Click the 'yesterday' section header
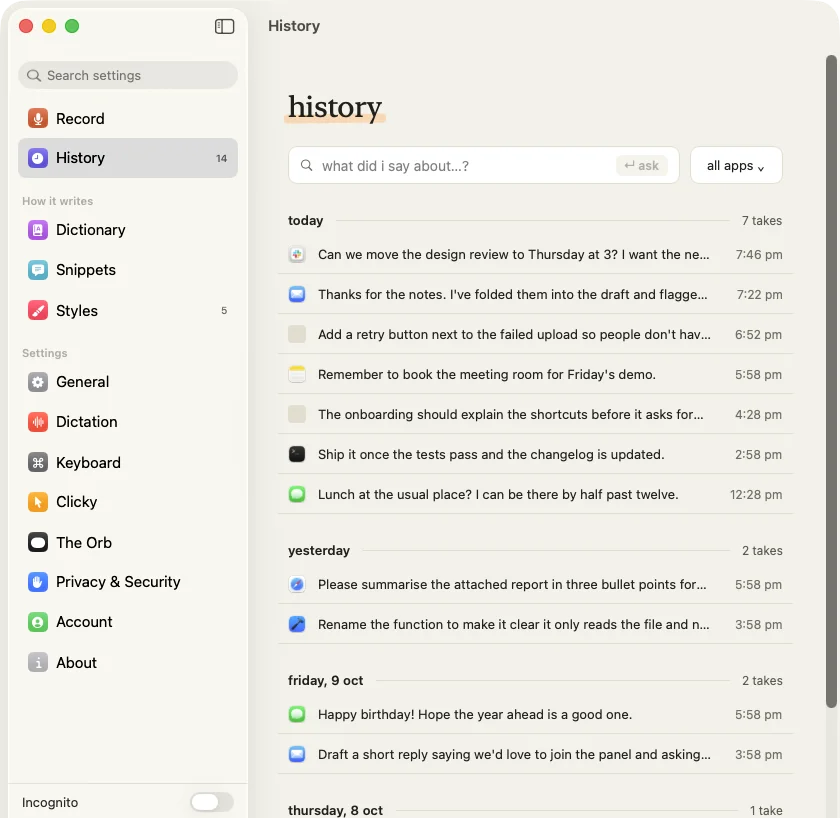The width and height of the screenshot is (840, 818). (x=319, y=551)
